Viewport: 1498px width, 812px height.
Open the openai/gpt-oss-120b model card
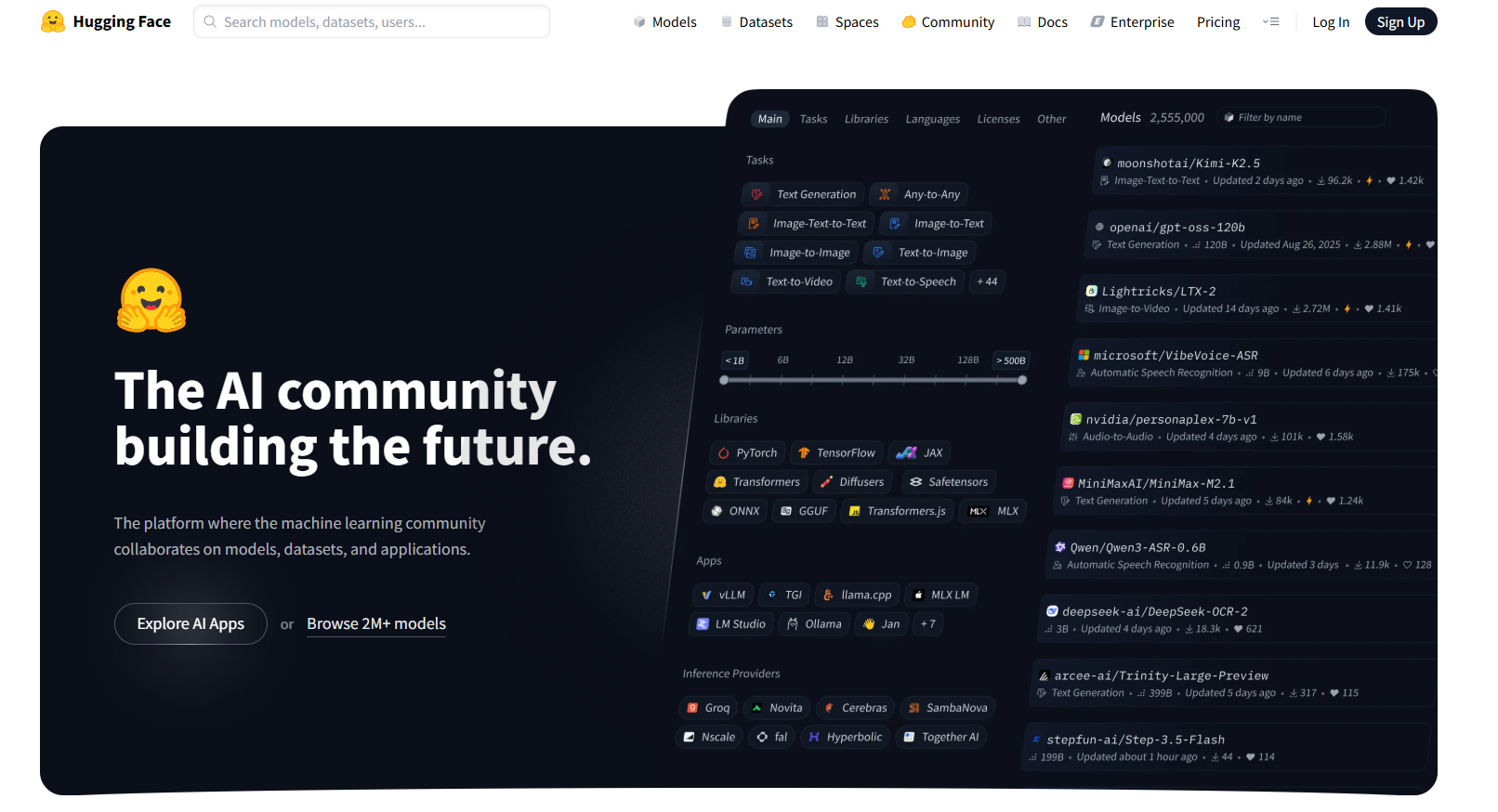(1262, 235)
